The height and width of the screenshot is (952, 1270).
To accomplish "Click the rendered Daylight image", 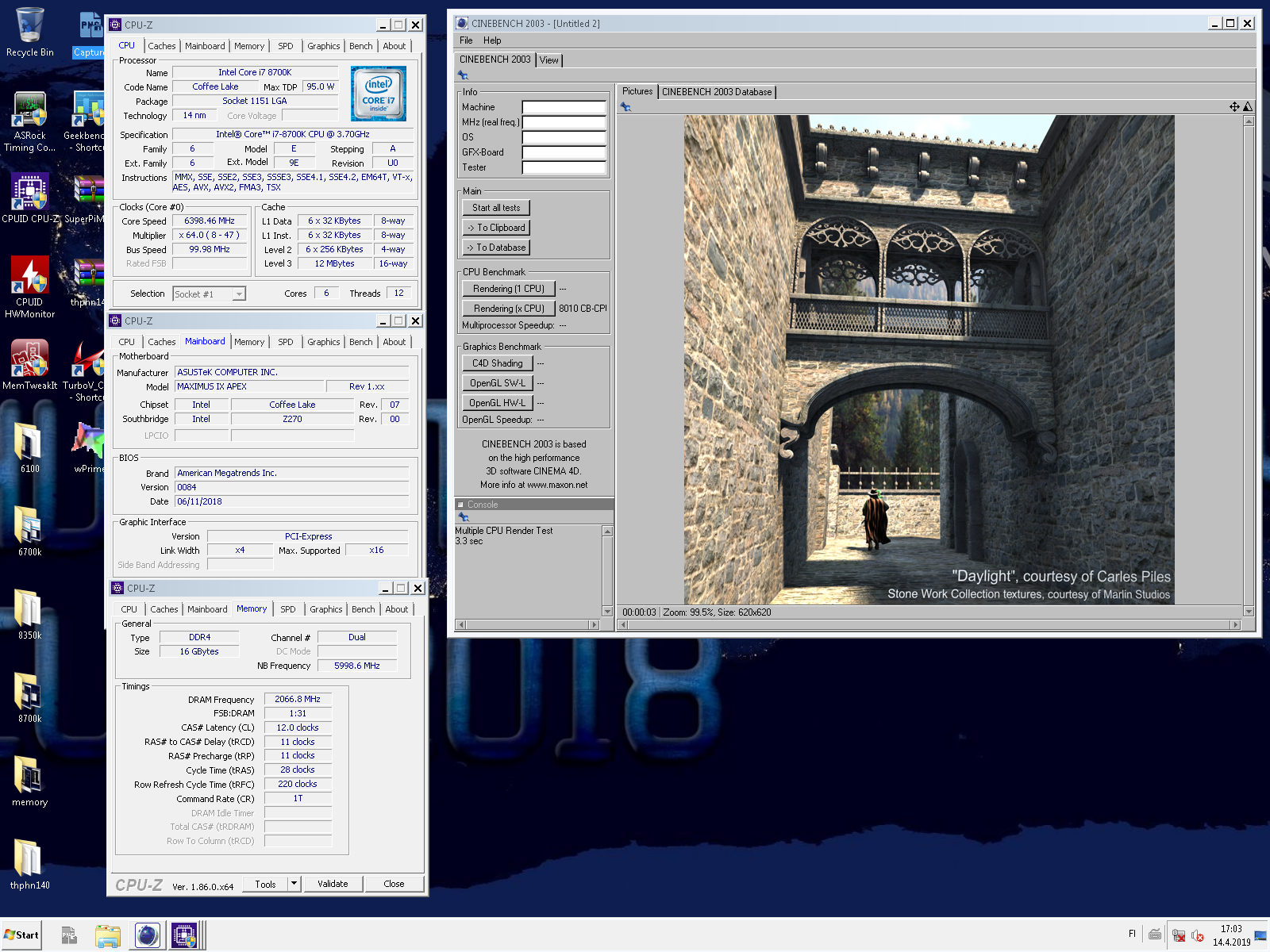I will (929, 360).
